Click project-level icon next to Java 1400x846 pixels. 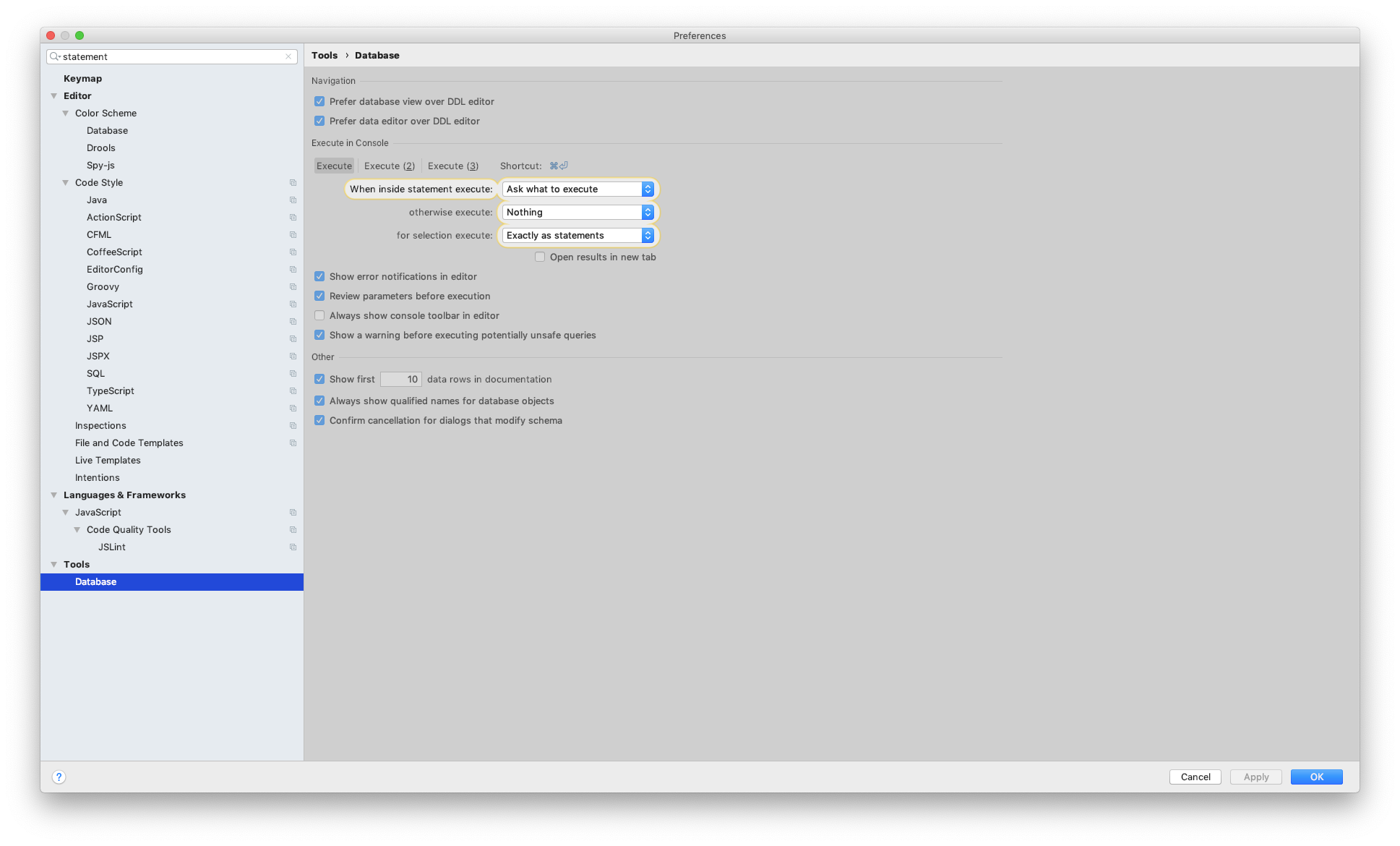[293, 200]
